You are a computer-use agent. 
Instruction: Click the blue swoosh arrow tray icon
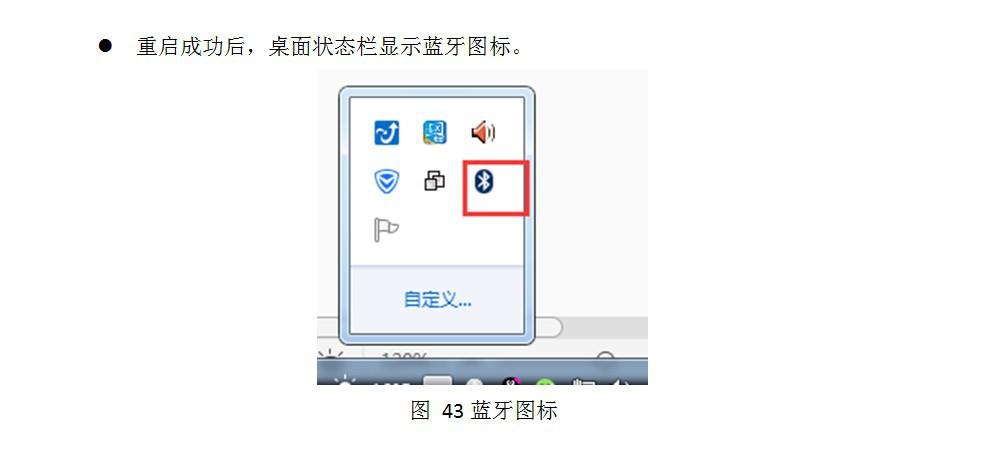coord(386,133)
